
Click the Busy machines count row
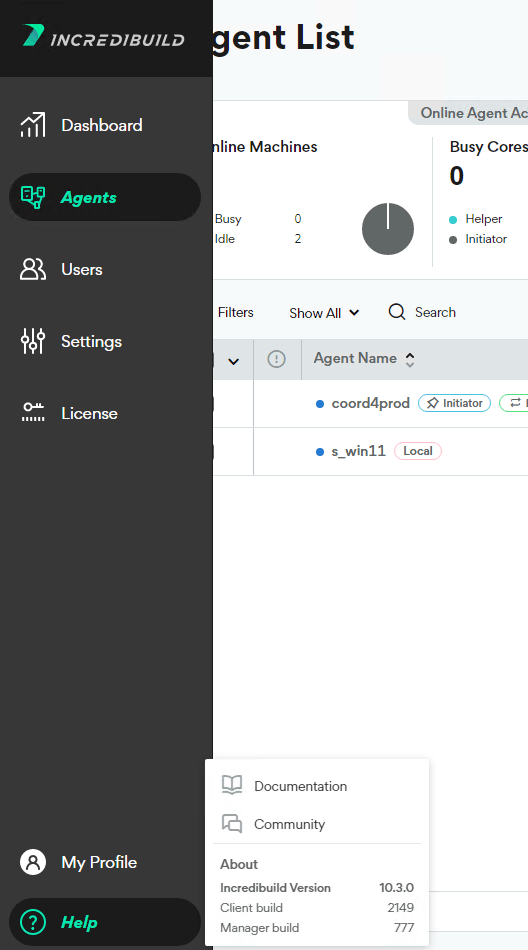(258, 219)
